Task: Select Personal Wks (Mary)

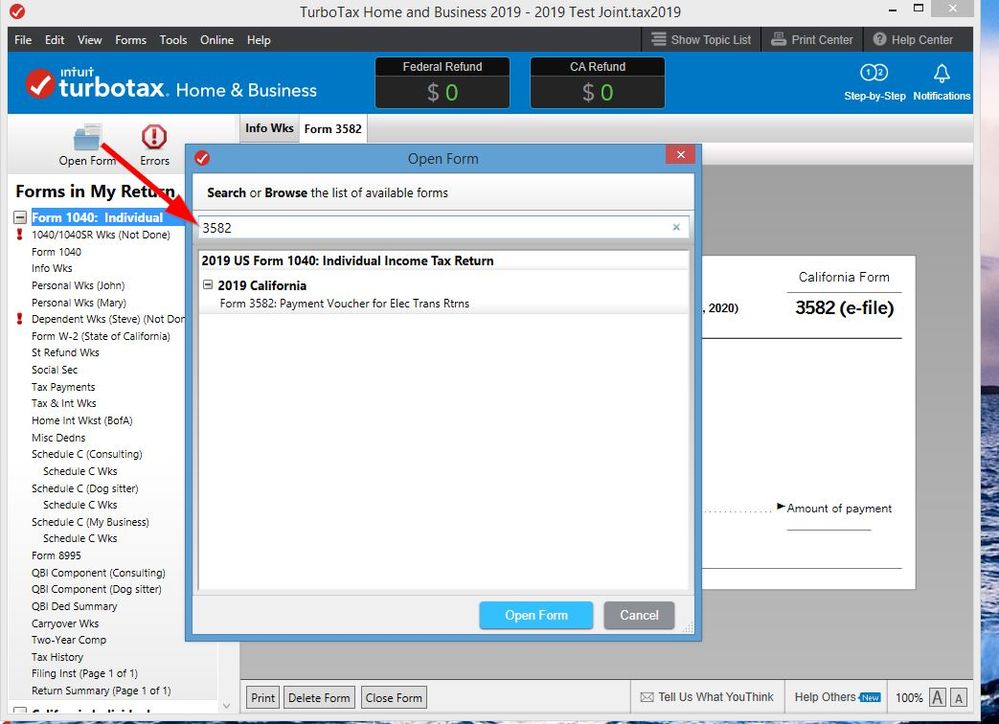Action: (79, 303)
